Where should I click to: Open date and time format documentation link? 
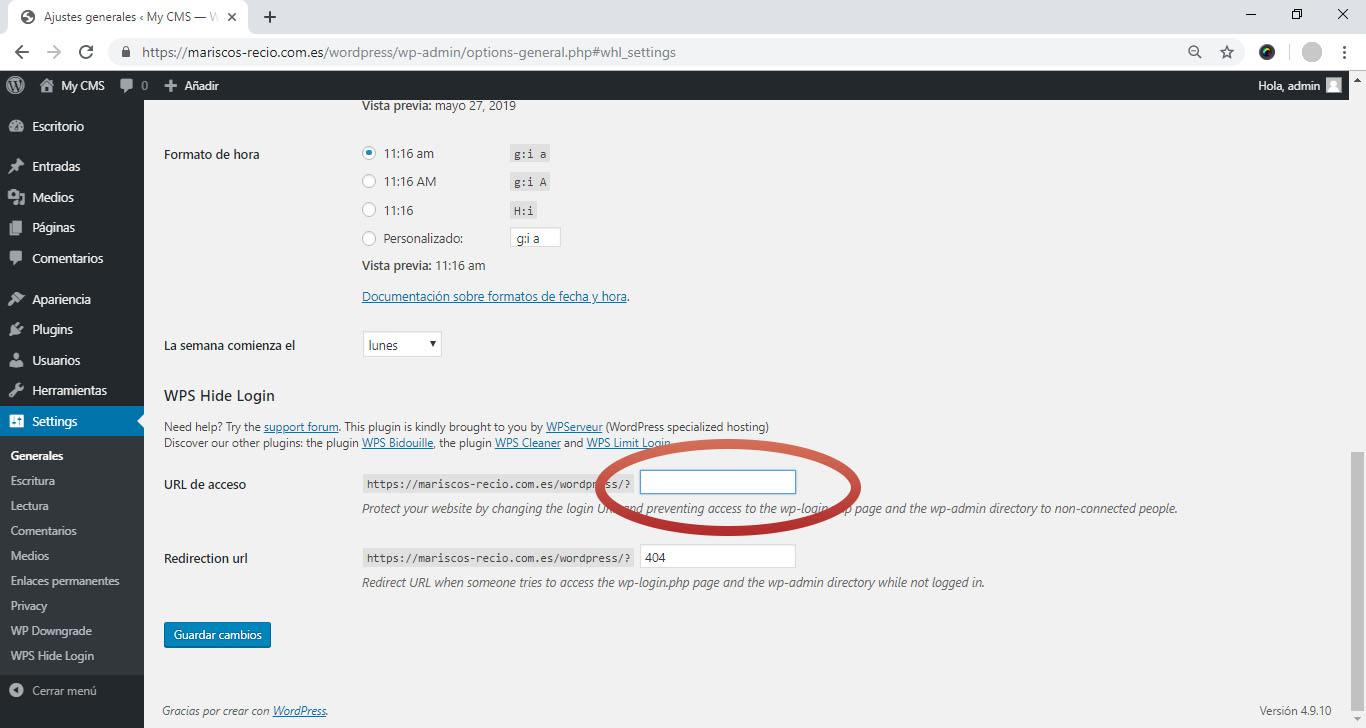tap(494, 296)
